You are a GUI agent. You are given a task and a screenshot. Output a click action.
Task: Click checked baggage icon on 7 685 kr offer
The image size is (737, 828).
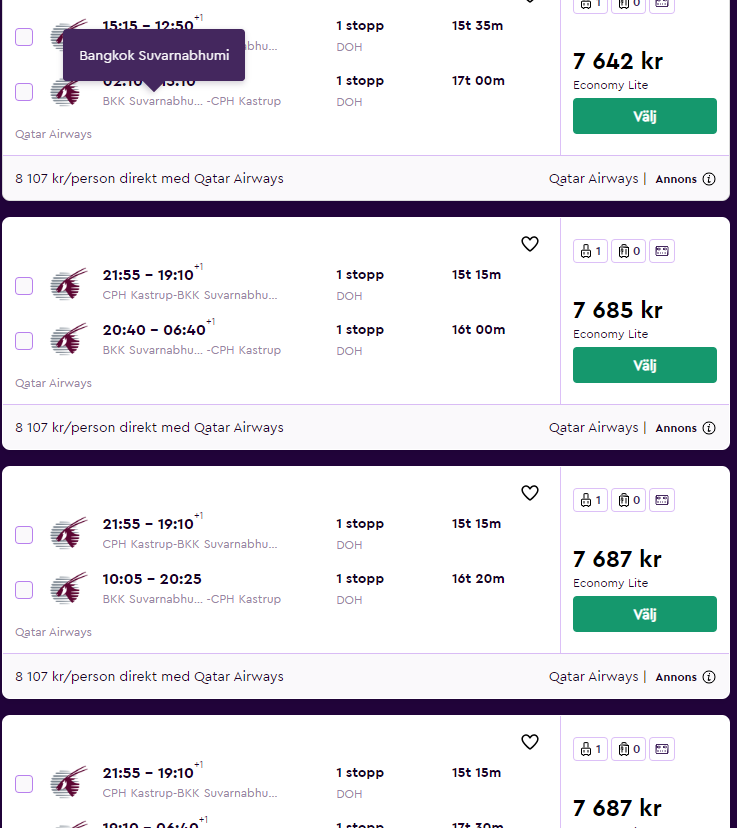[x=626, y=251]
